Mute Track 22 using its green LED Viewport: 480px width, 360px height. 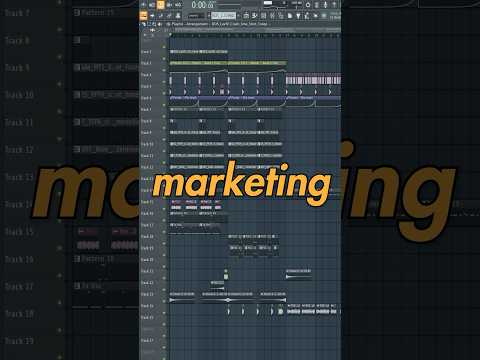tap(164, 290)
